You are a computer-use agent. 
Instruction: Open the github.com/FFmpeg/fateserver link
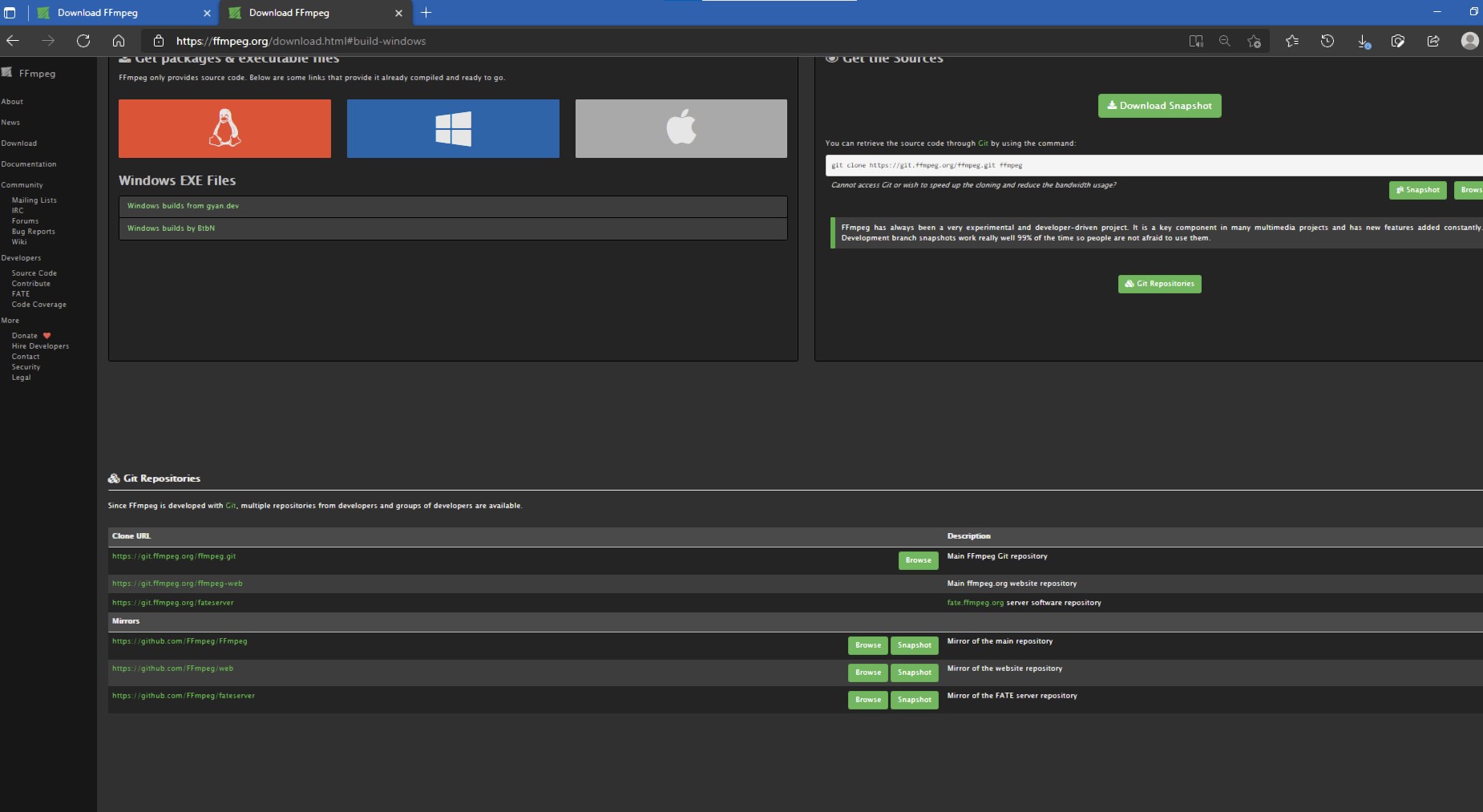[x=184, y=696]
